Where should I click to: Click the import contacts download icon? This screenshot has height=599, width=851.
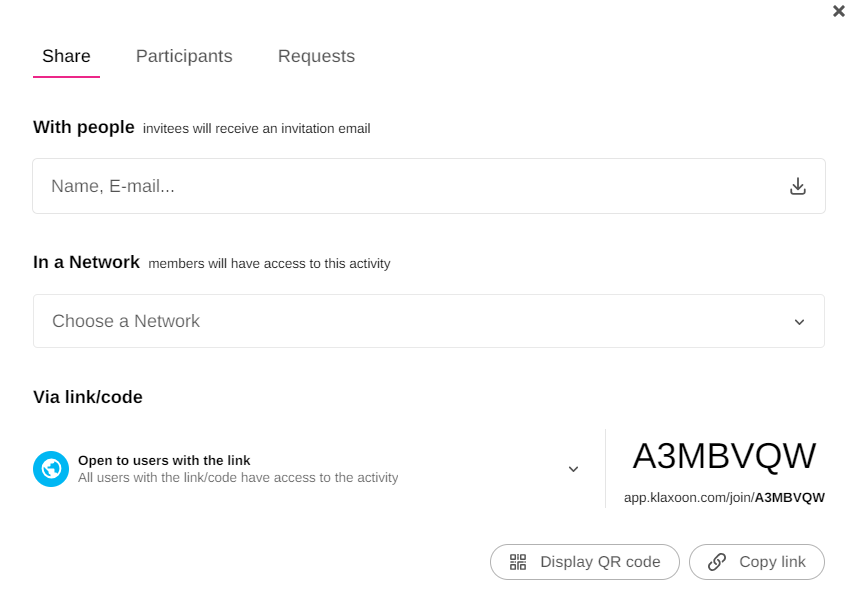pyautogui.click(x=798, y=186)
